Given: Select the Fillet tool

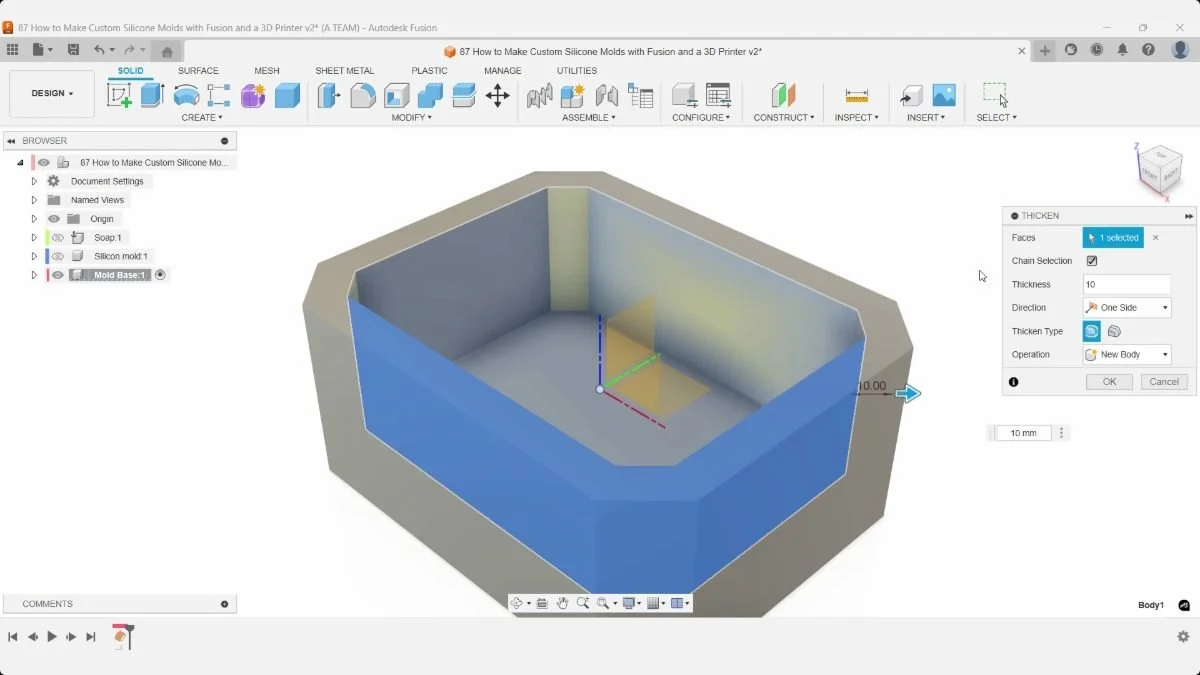Looking at the screenshot, I should 363,95.
